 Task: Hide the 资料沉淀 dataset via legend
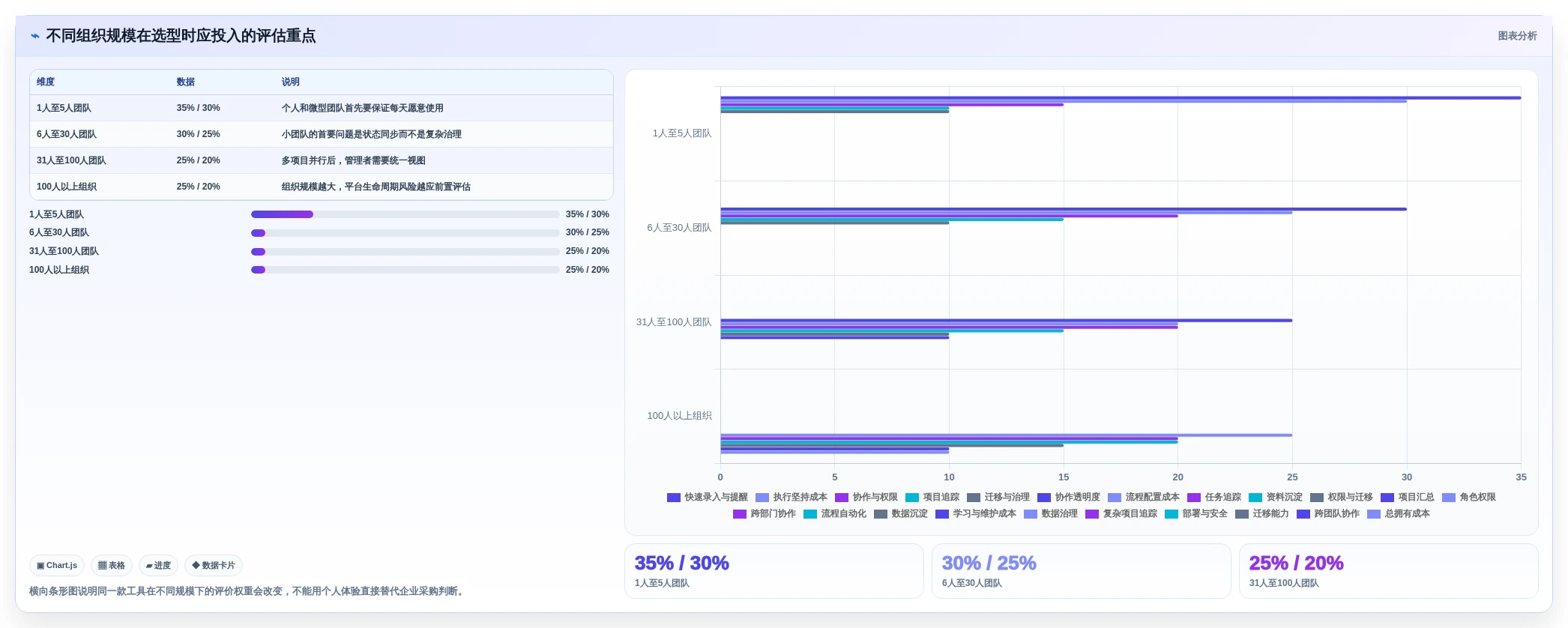point(1276,498)
